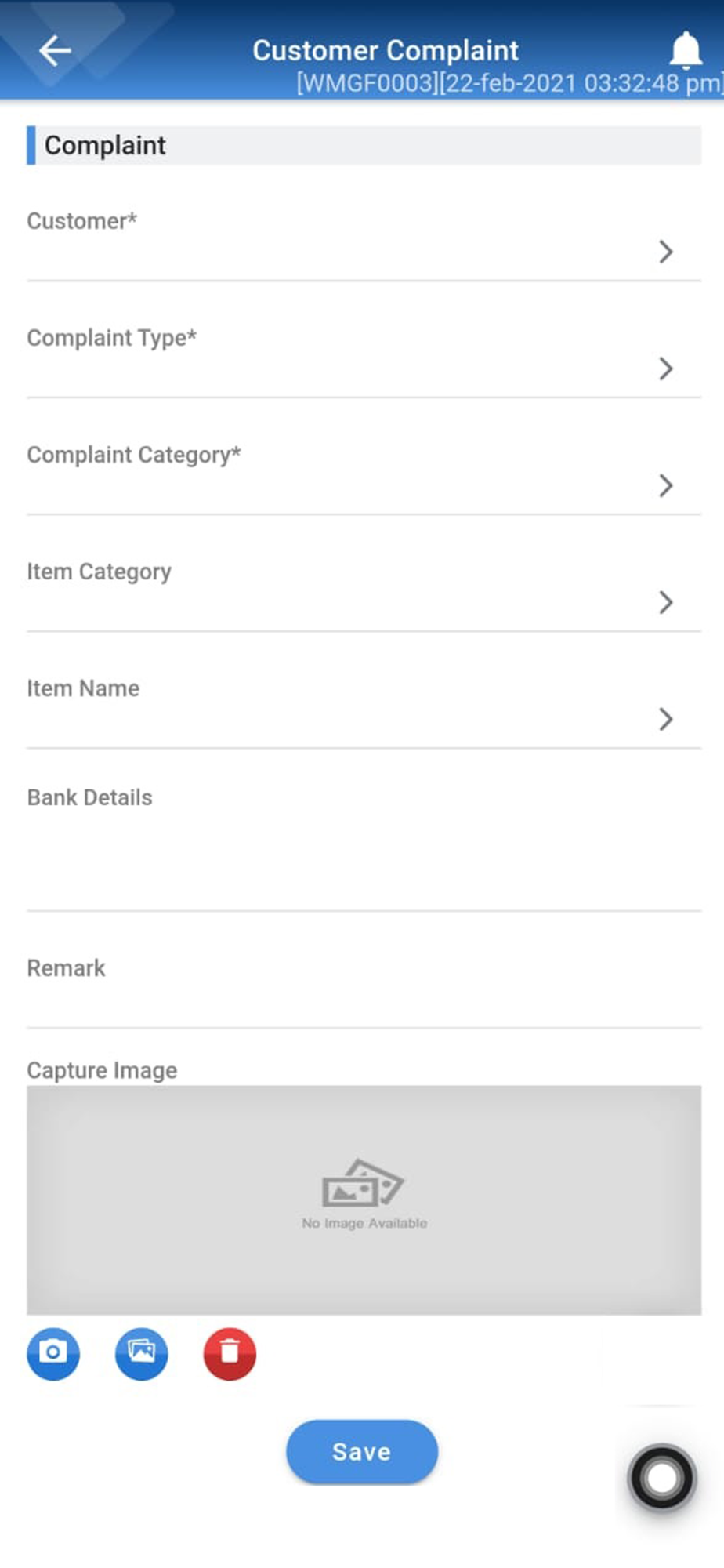Click the No Image Available placeholder
Image resolution: width=724 pixels, height=1568 pixels.
tap(364, 1200)
